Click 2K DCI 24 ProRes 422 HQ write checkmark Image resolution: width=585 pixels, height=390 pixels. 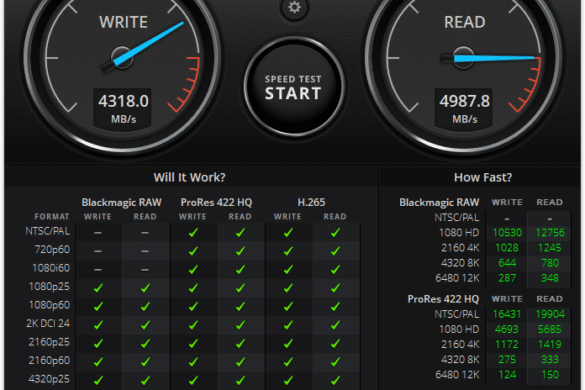(193, 325)
